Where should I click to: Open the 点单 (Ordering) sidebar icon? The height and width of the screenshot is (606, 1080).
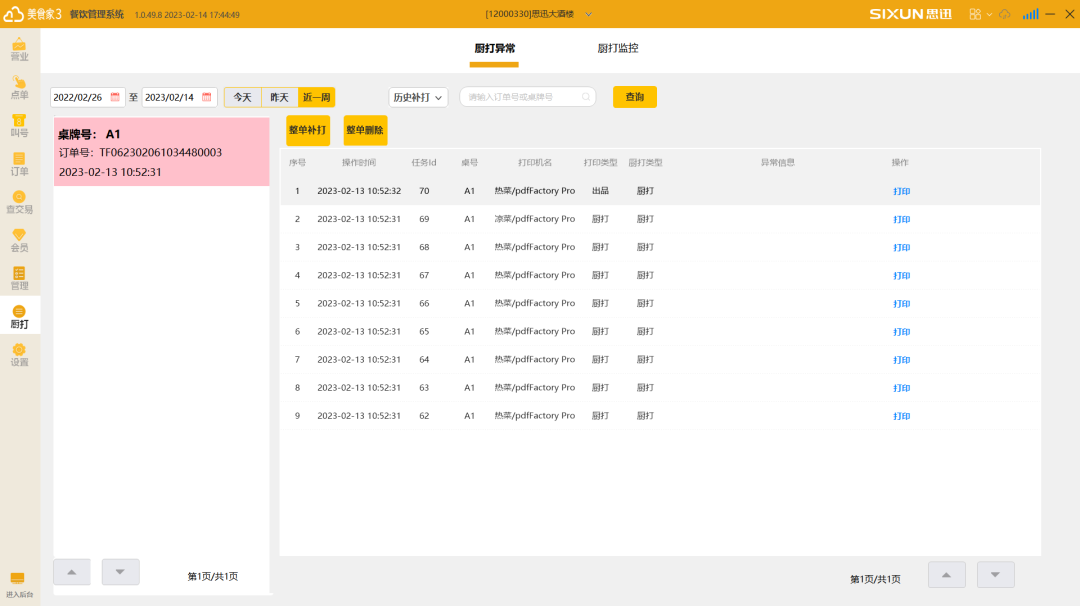point(19,87)
